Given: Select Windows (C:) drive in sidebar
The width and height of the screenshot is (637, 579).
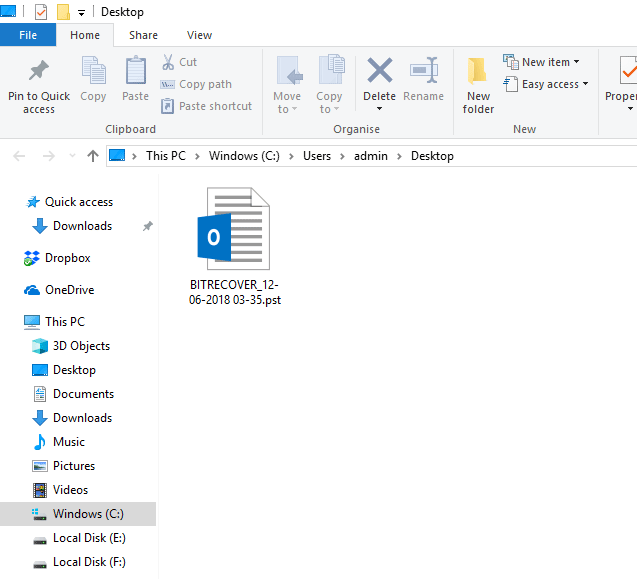Looking at the screenshot, I should click(x=78, y=514).
